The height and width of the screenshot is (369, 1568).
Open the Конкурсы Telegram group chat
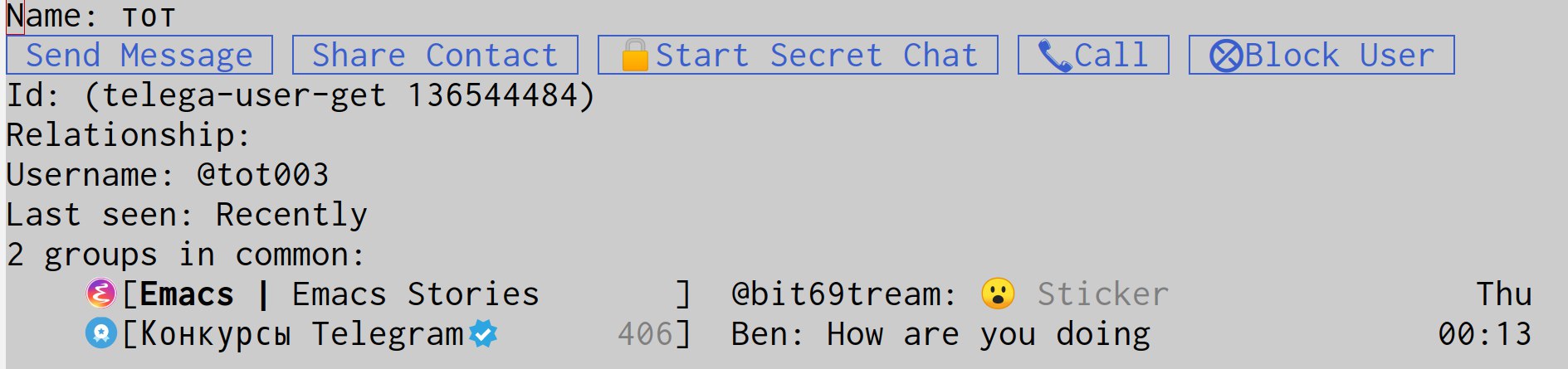coord(300,334)
